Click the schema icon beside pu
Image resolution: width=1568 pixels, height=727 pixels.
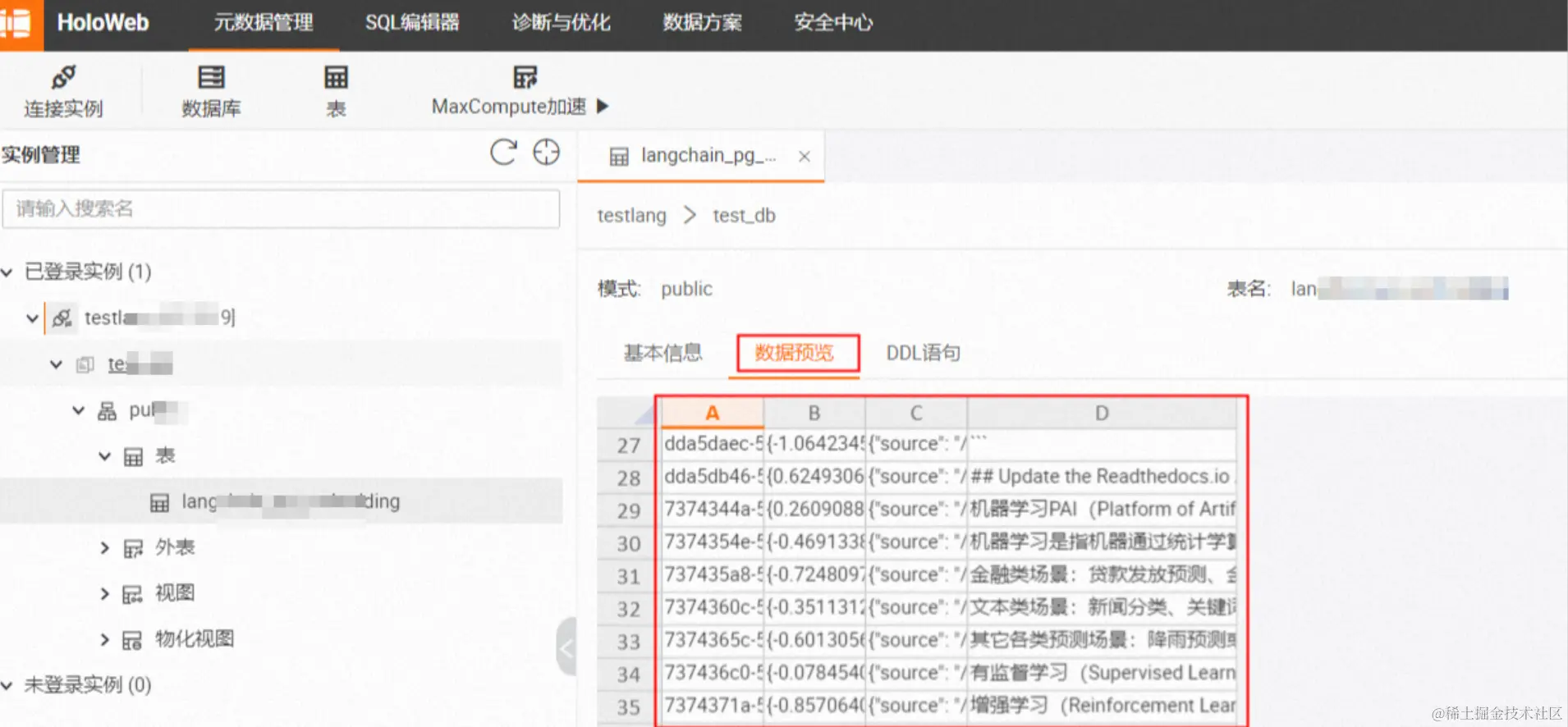[107, 410]
